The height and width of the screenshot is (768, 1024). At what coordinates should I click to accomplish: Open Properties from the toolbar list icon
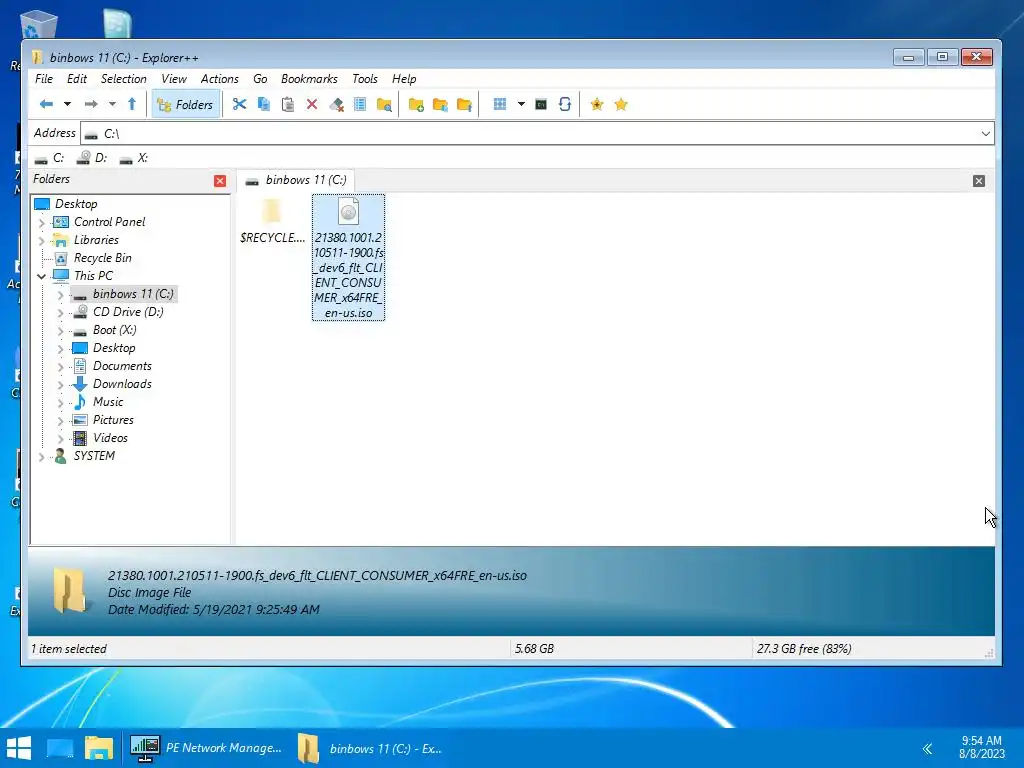[x=360, y=104]
